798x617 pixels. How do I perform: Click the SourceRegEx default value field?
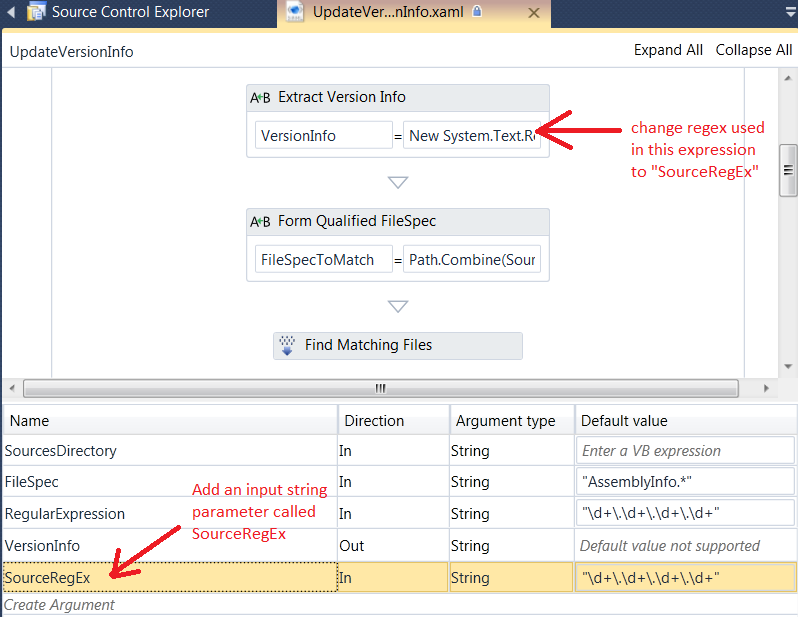(685, 577)
